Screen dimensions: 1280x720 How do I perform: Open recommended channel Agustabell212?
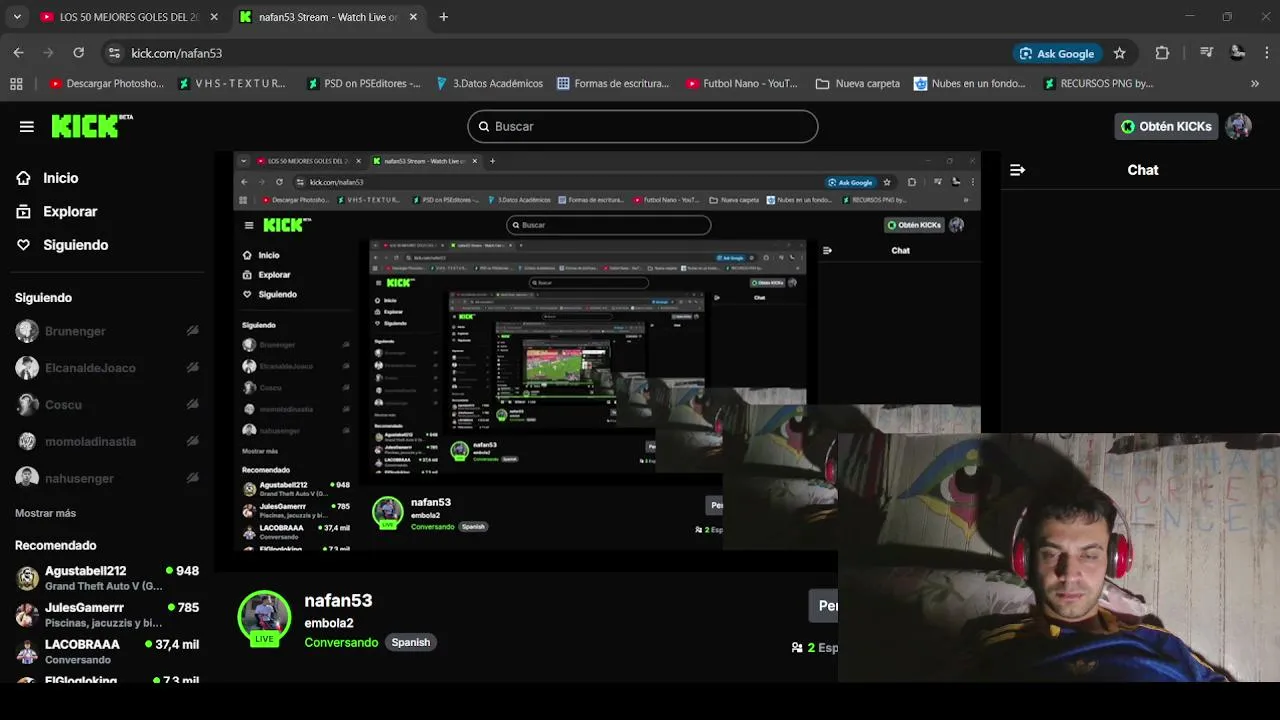[x=108, y=578]
